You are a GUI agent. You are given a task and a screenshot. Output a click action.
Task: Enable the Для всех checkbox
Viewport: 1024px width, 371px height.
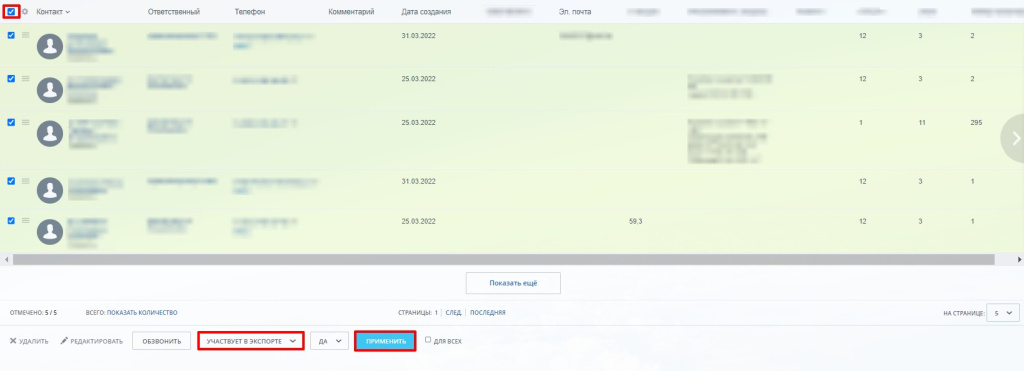428,340
